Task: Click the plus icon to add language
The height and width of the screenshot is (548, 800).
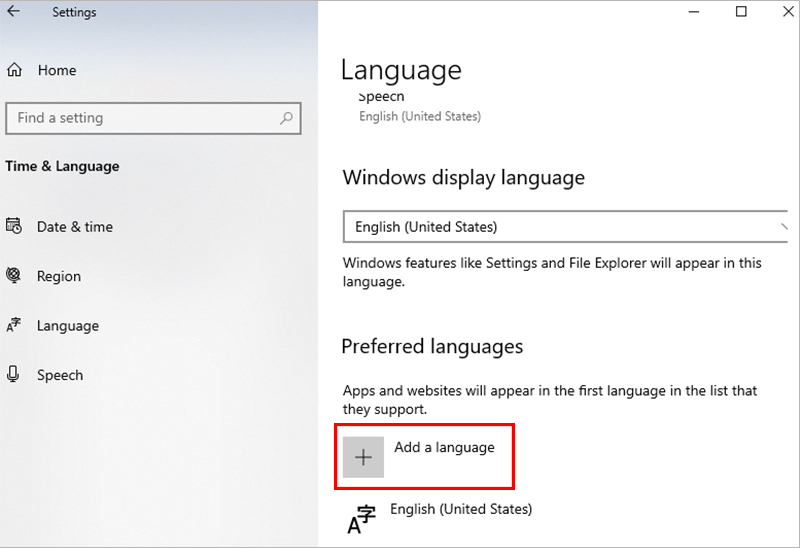Action: tap(363, 457)
